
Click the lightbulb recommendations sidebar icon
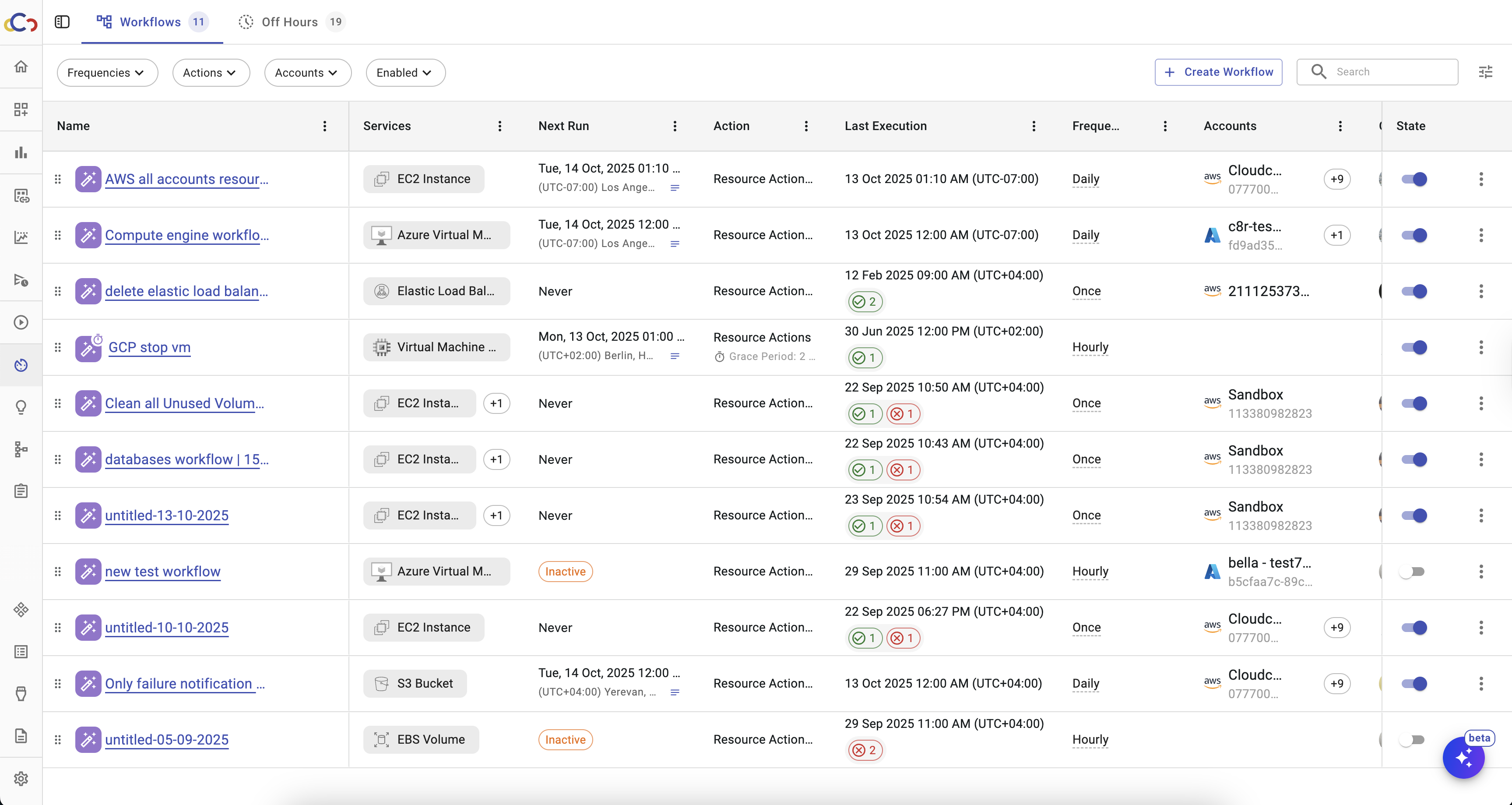coord(21,407)
